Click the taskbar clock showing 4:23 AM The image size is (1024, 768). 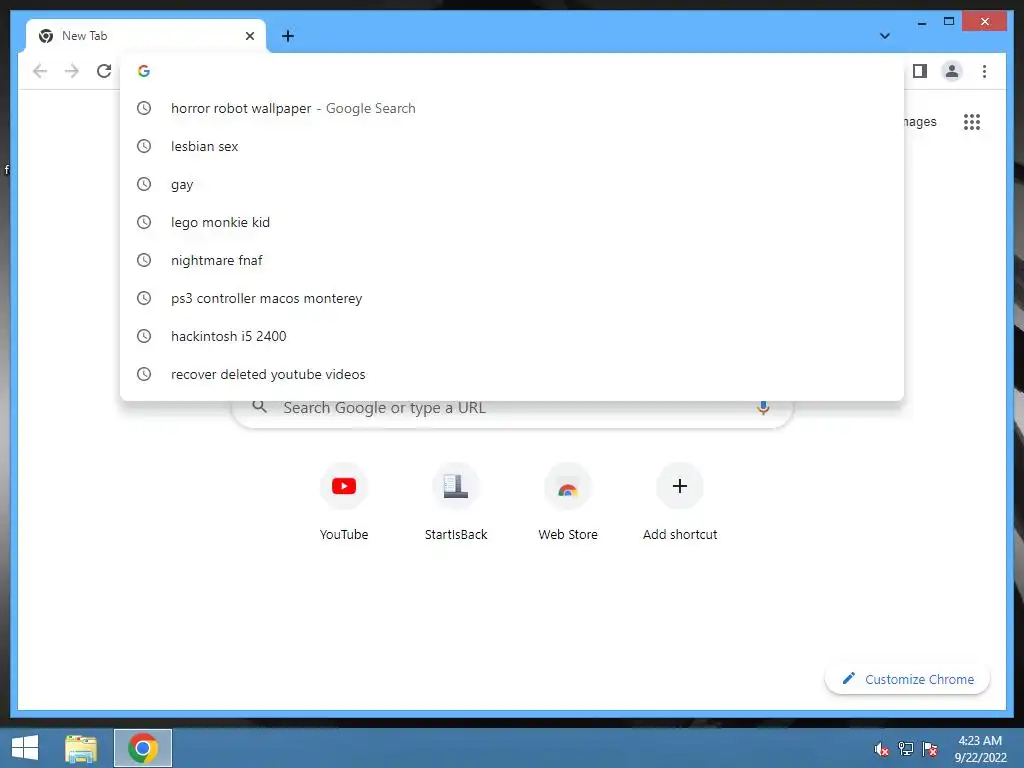(980, 748)
